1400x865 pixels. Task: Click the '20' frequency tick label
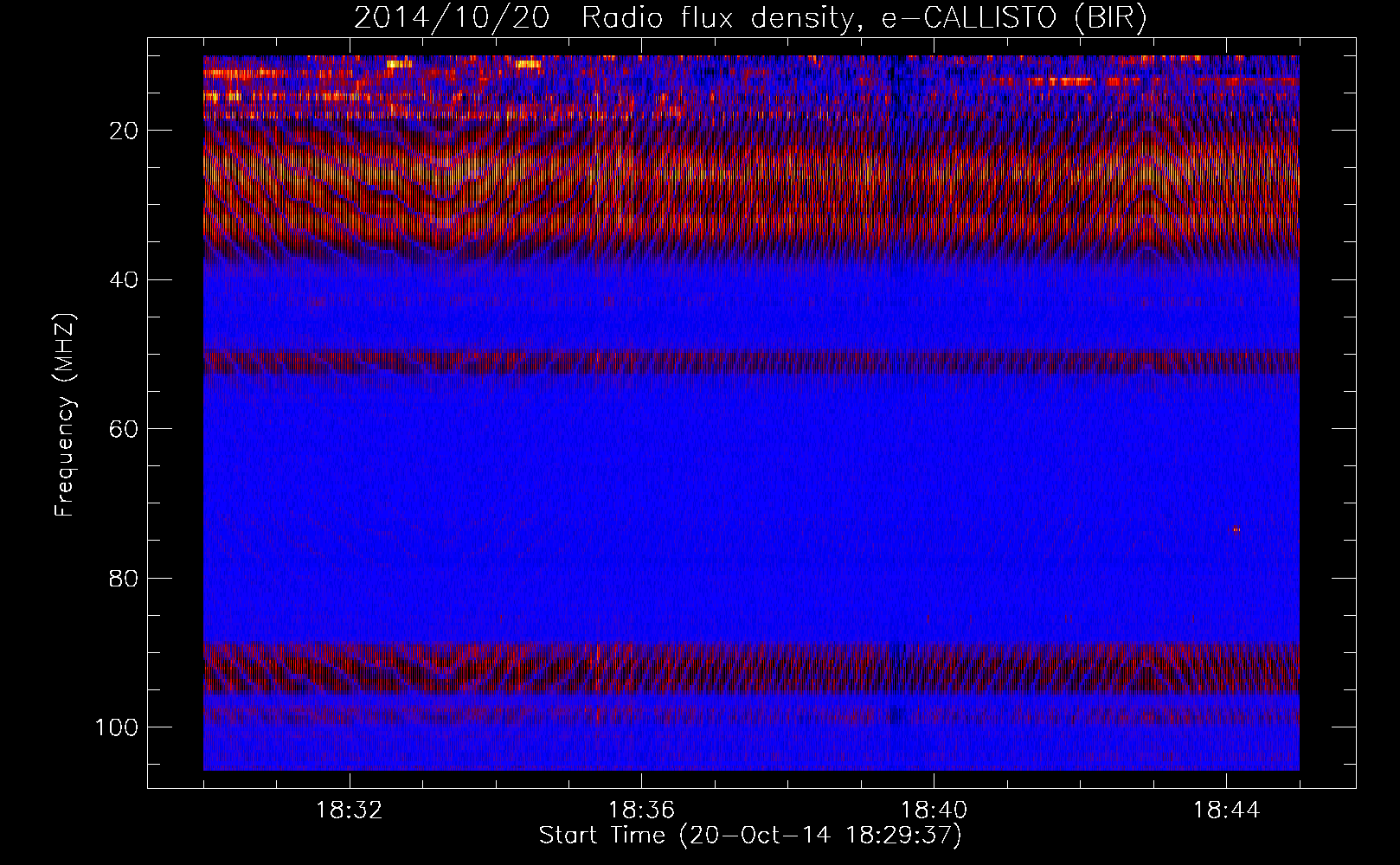tap(125, 131)
